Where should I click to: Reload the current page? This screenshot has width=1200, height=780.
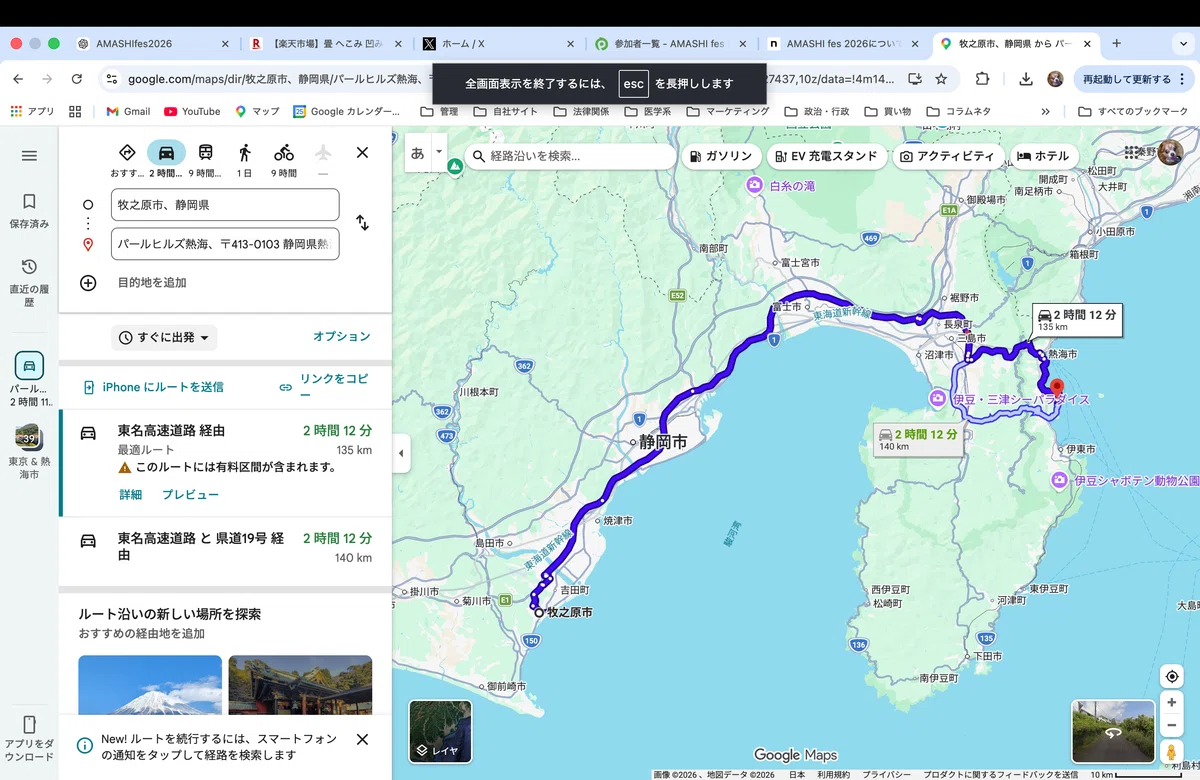click(x=77, y=79)
